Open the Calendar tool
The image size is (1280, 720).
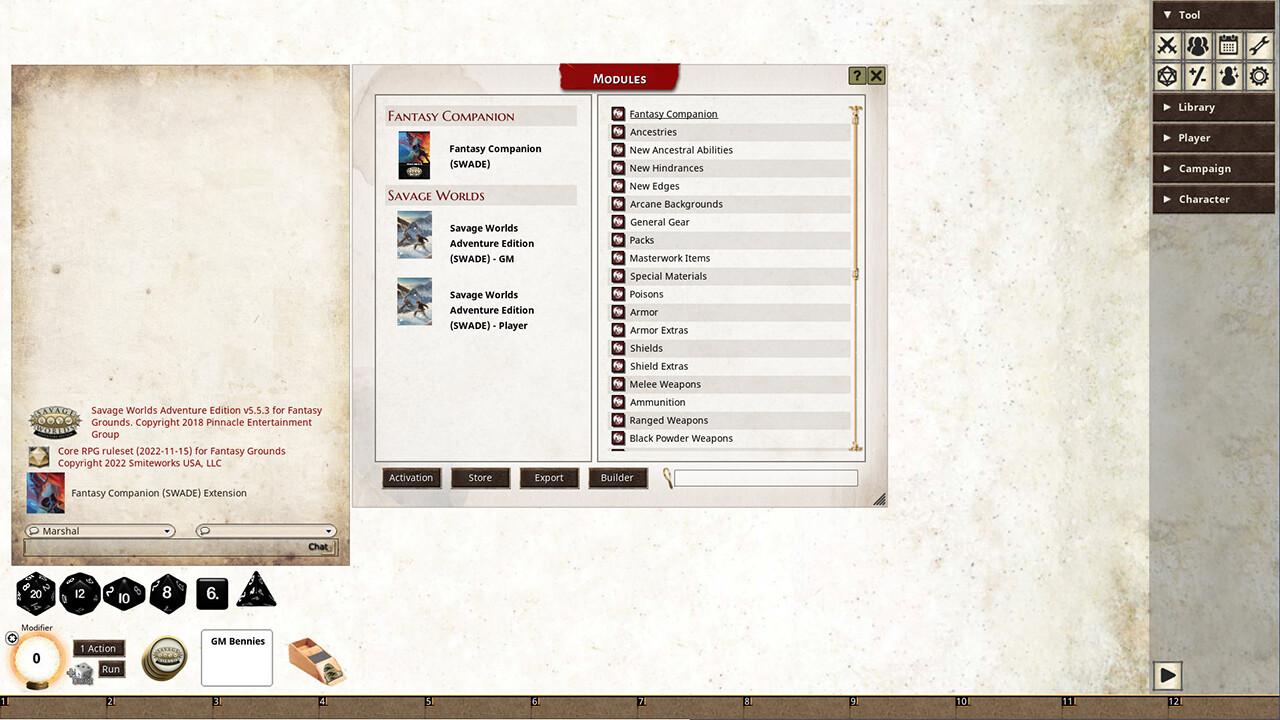click(1229, 45)
